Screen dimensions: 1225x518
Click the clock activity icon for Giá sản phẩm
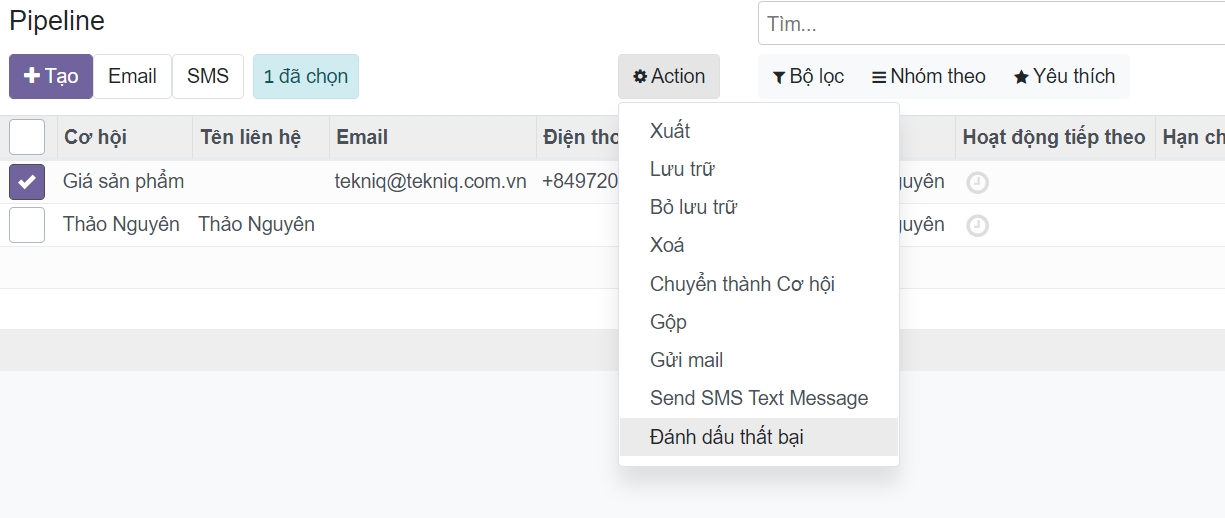tap(977, 183)
